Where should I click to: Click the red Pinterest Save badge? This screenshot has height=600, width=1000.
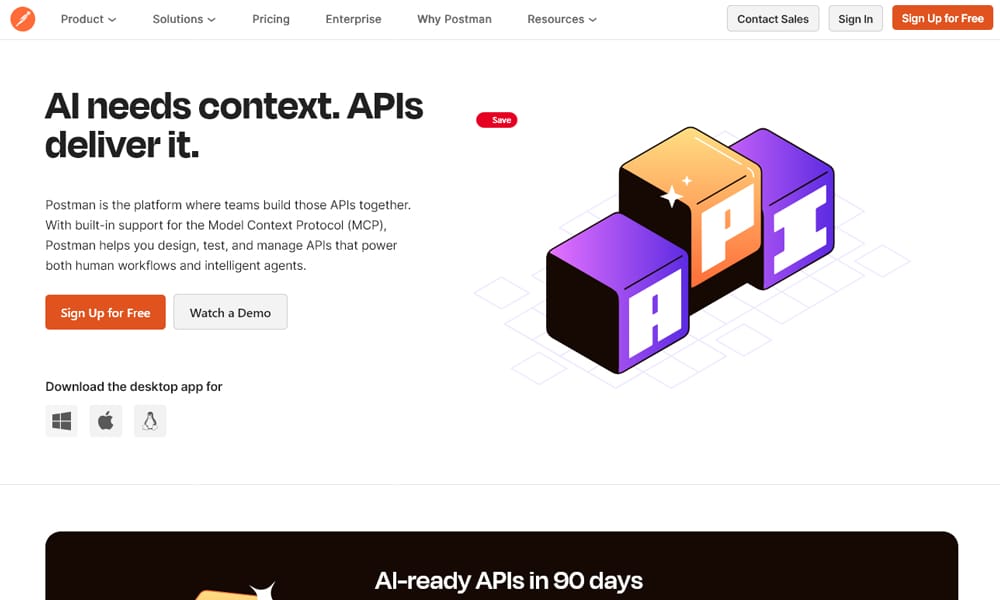(x=496, y=120)
